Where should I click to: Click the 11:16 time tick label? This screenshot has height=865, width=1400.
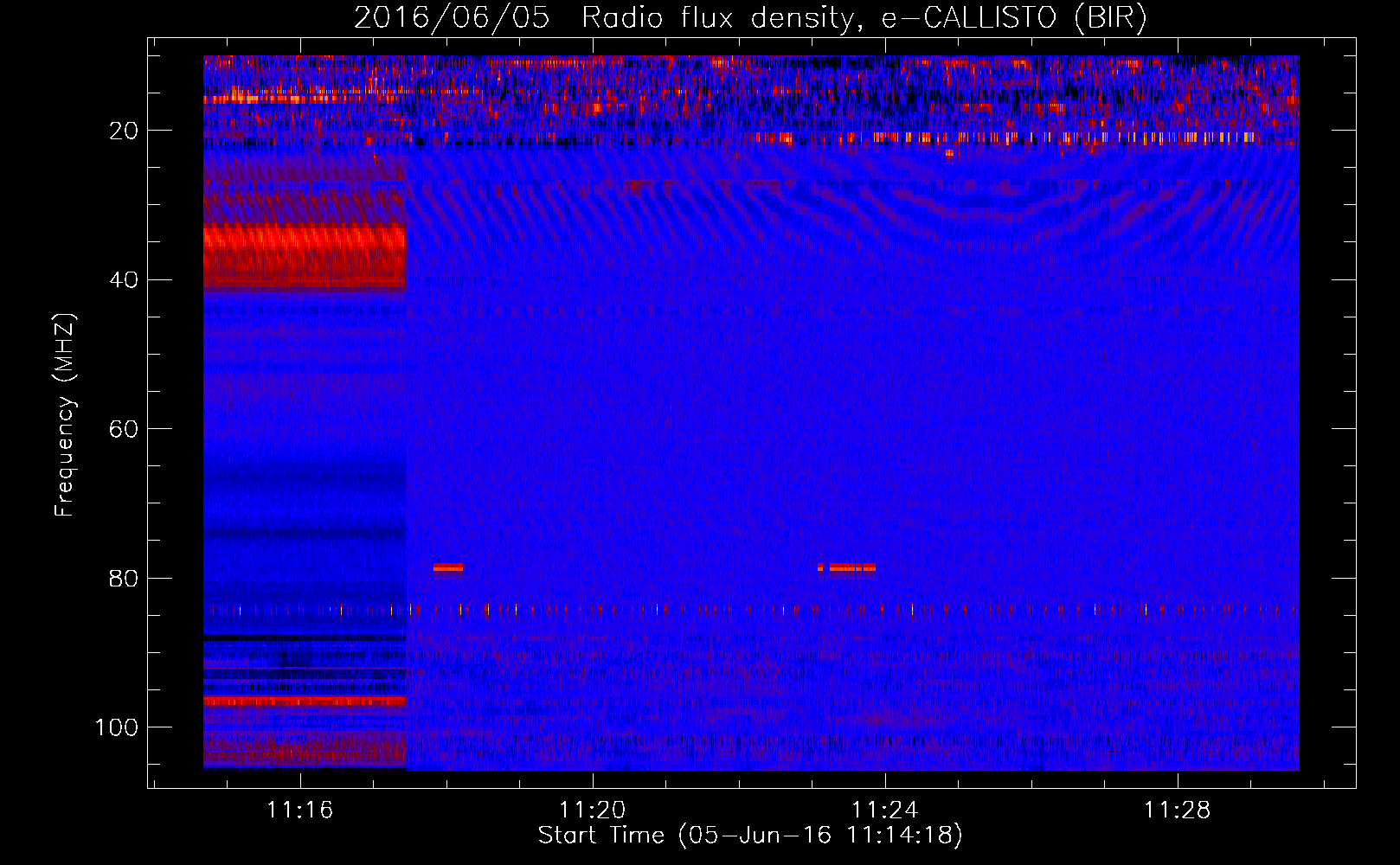click(x=299, y=810)
